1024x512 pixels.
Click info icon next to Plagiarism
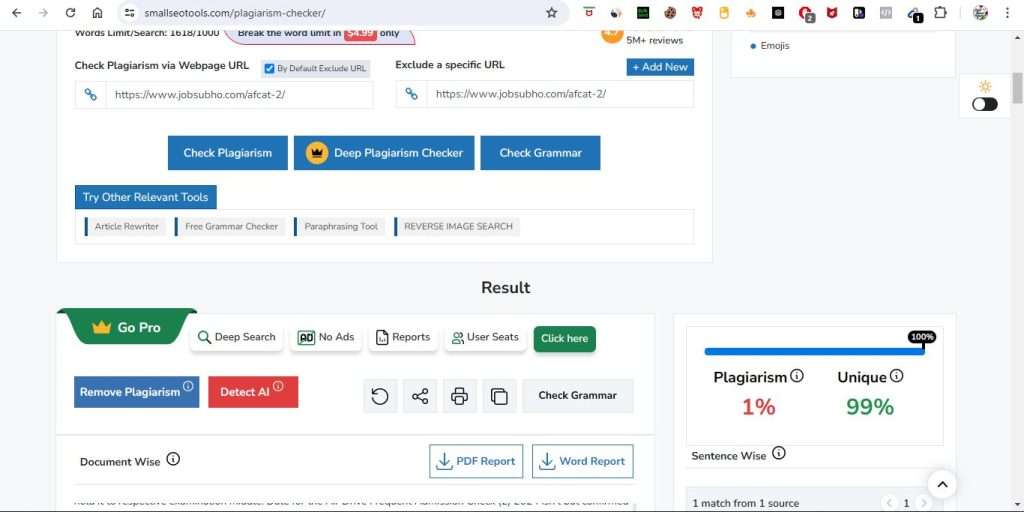click(797, 376)
